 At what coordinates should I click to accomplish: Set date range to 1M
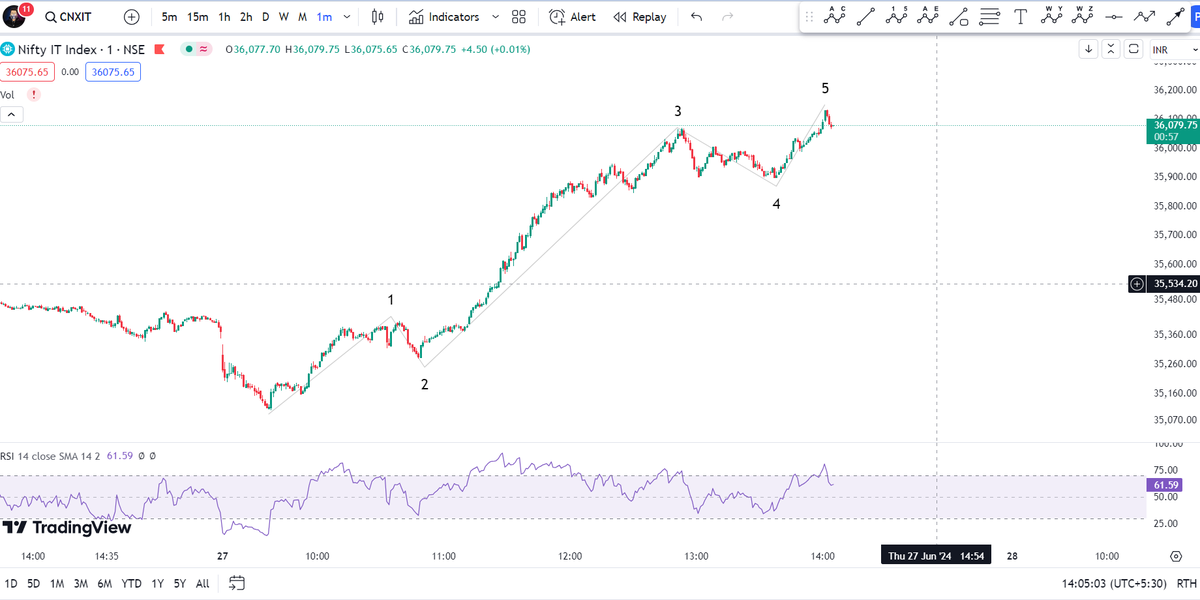point(57,583)
